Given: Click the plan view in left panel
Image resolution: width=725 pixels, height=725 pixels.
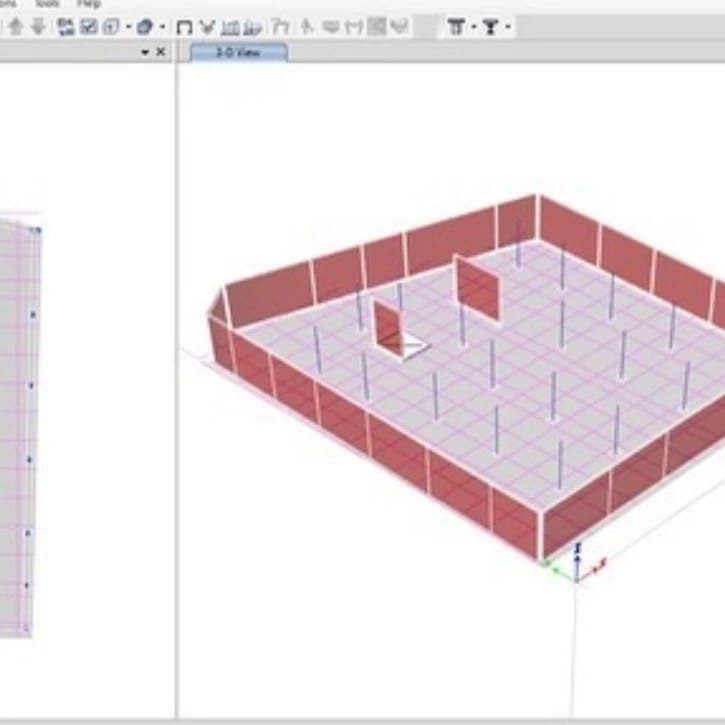Looking at the screenshot, I should pyautogui.click(x=20, y=420).
